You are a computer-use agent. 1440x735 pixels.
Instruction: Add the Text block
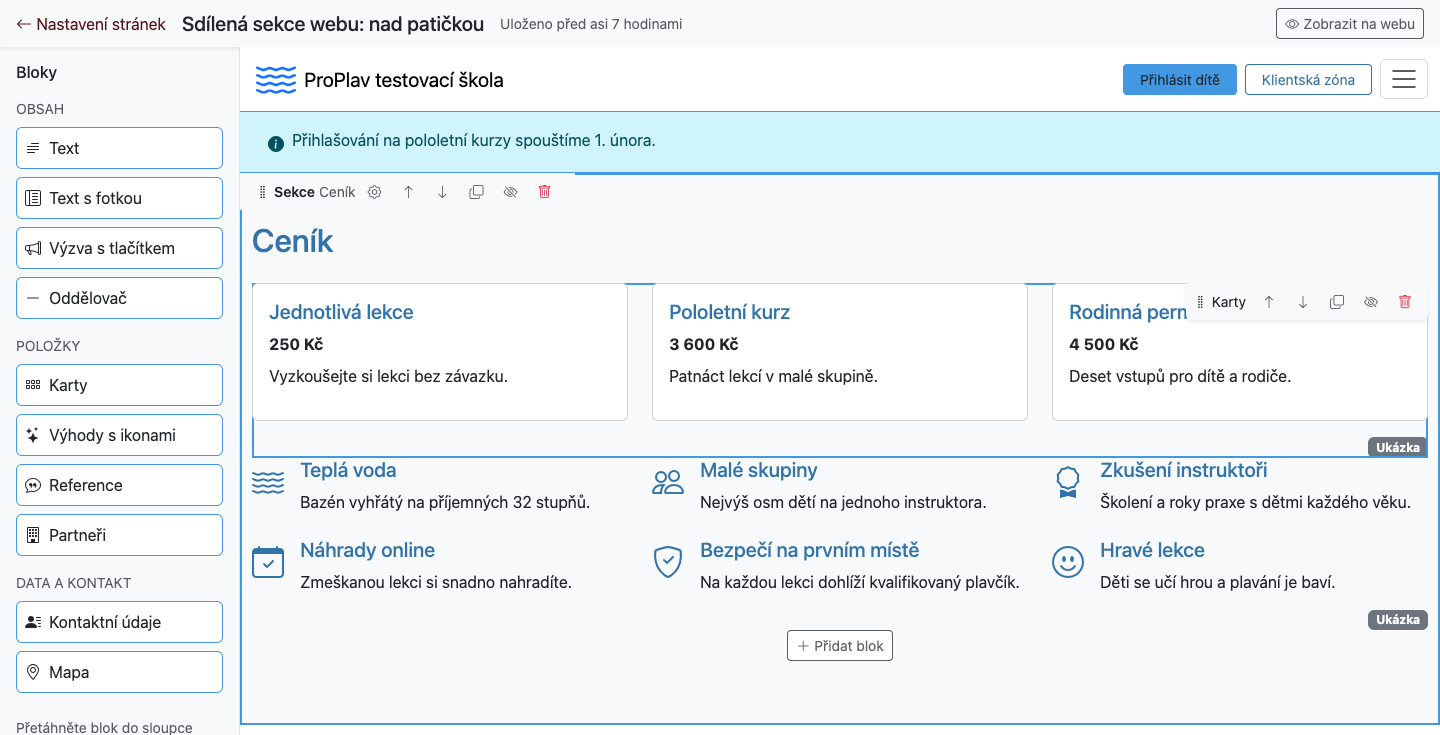[119, 148]
